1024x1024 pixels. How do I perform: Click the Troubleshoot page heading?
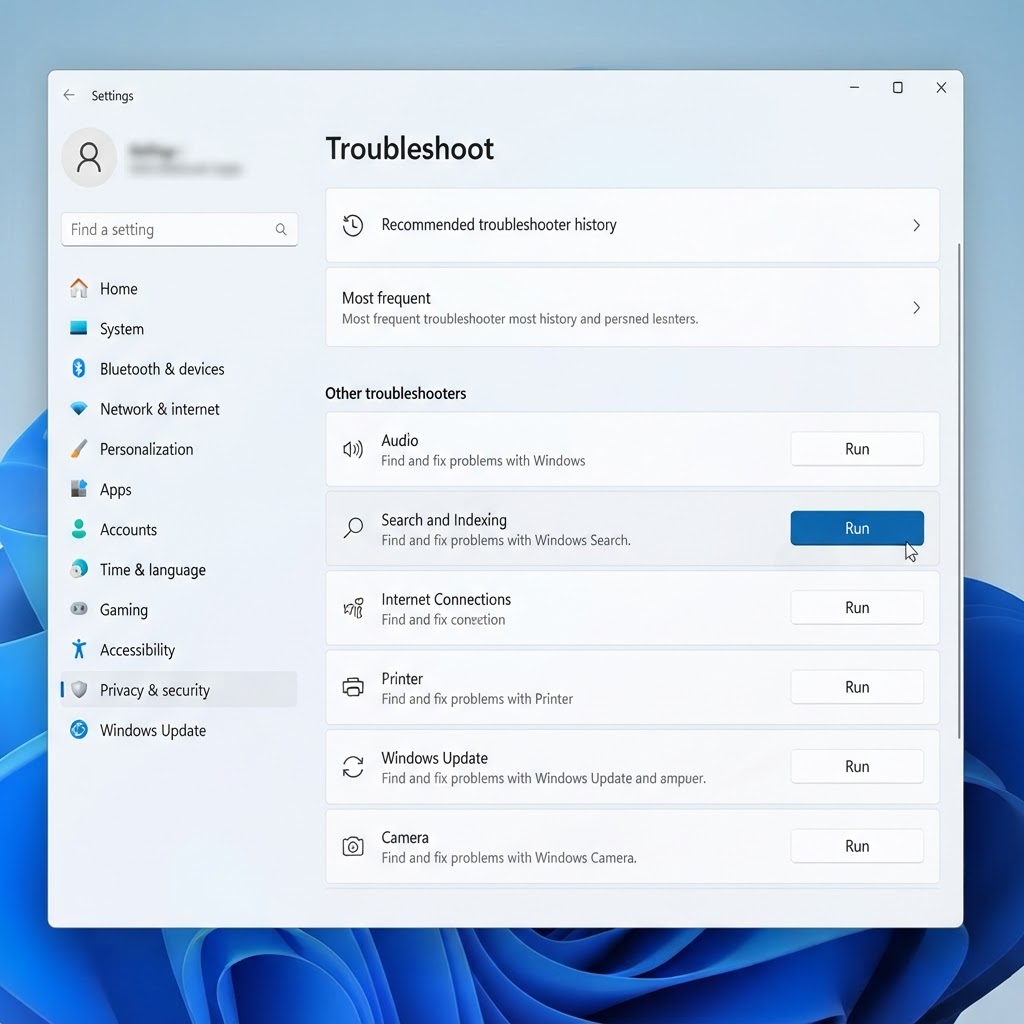coord(409,149)
